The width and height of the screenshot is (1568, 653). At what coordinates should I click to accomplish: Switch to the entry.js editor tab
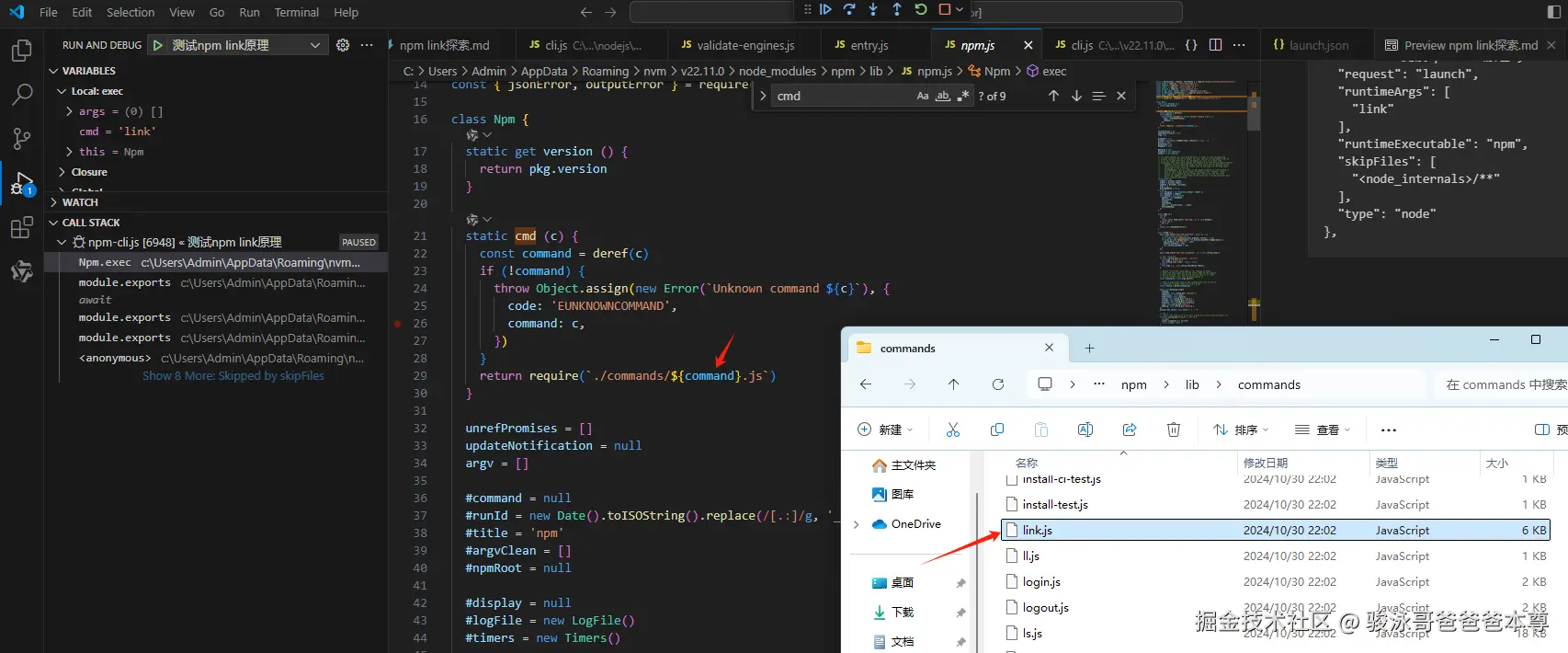click(869, 45)
